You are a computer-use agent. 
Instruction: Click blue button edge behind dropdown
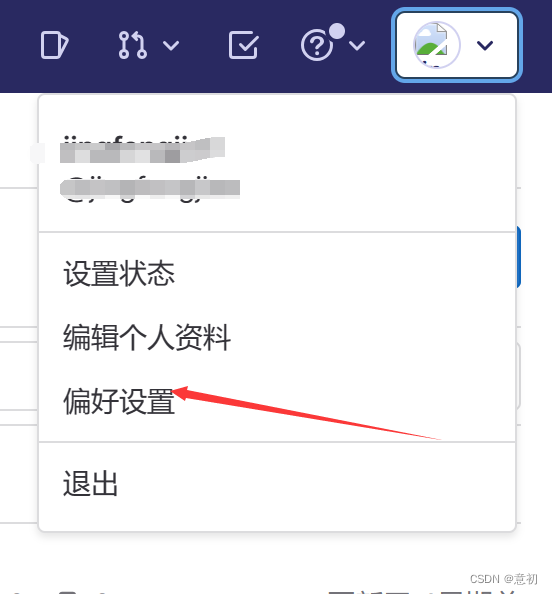click(x=519, y=257)
